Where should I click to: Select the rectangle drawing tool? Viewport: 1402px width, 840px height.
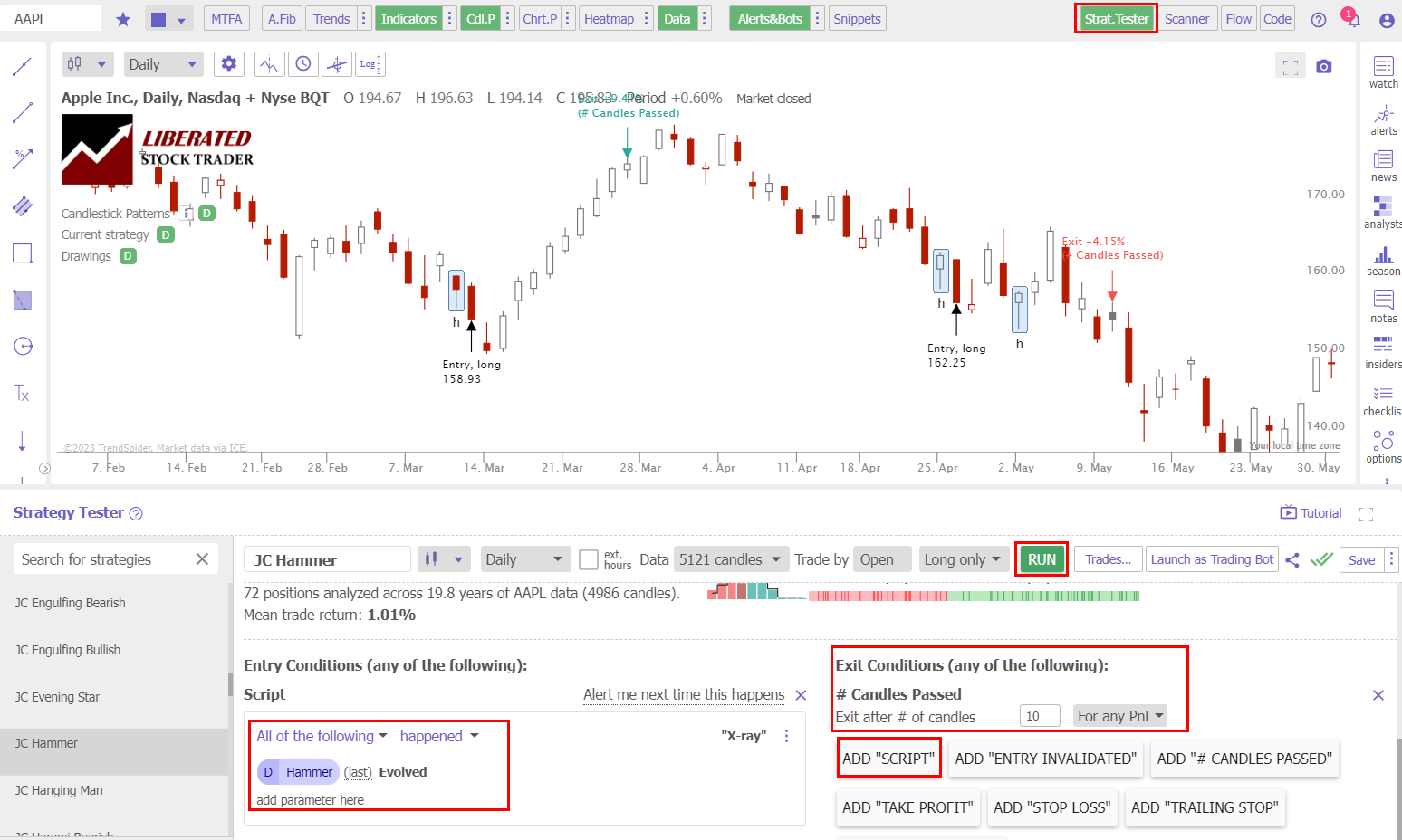tap(22, 253)
